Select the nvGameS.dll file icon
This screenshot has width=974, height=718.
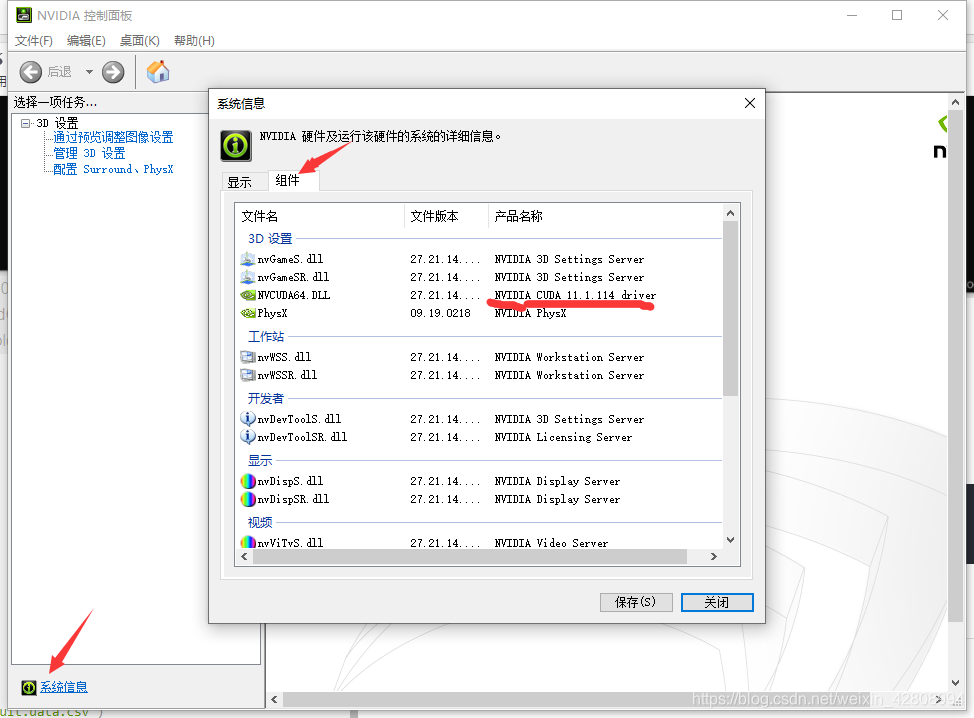point(248,259)
